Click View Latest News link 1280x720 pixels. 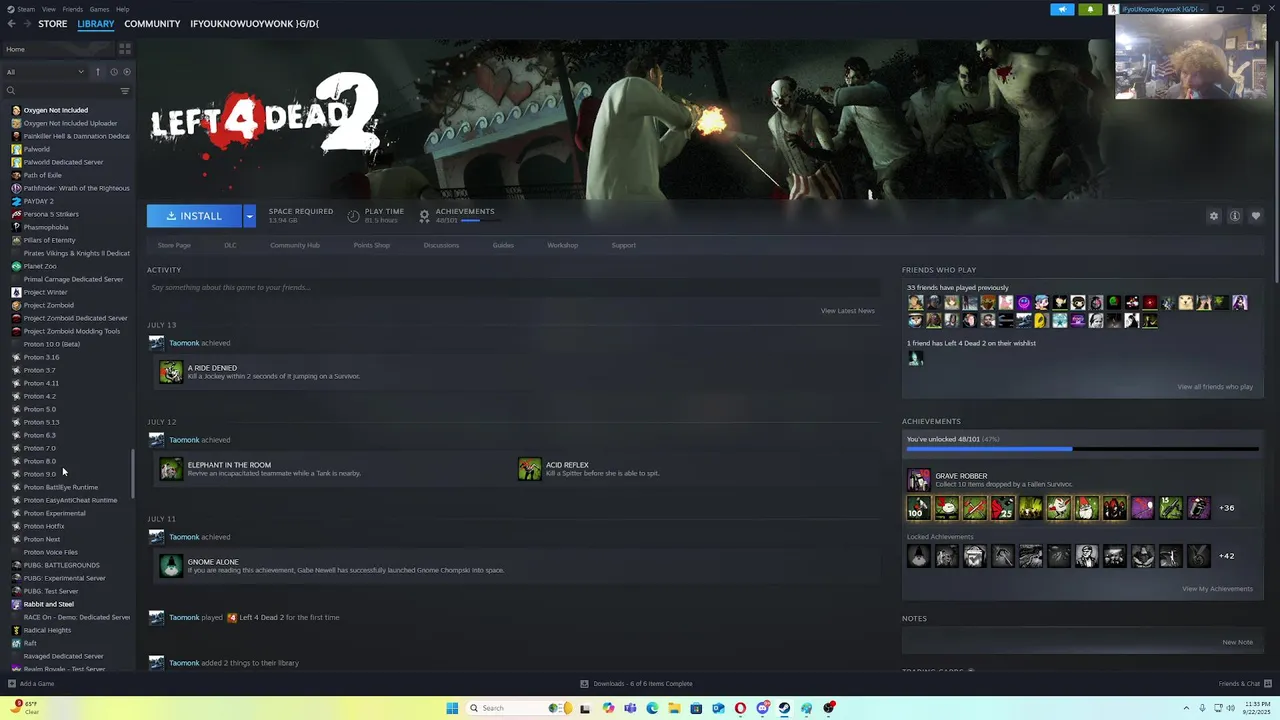click(848, 311)
